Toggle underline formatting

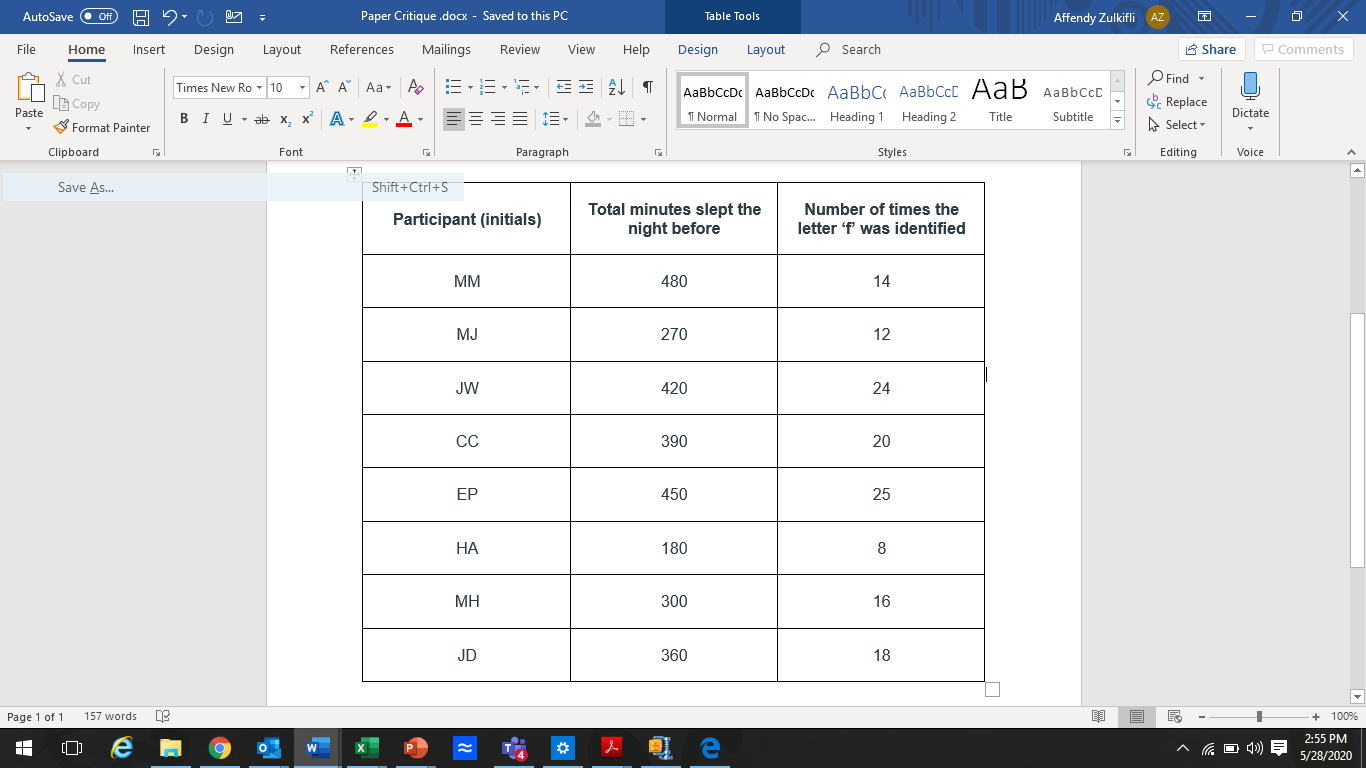pyautogui.click(x=228, y=119)
